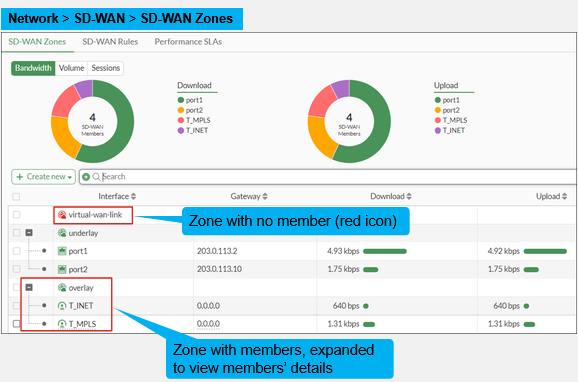Screen dimensions: 578x382
Task: Click T_INET in Upload legend
Action: pos(450,130)
